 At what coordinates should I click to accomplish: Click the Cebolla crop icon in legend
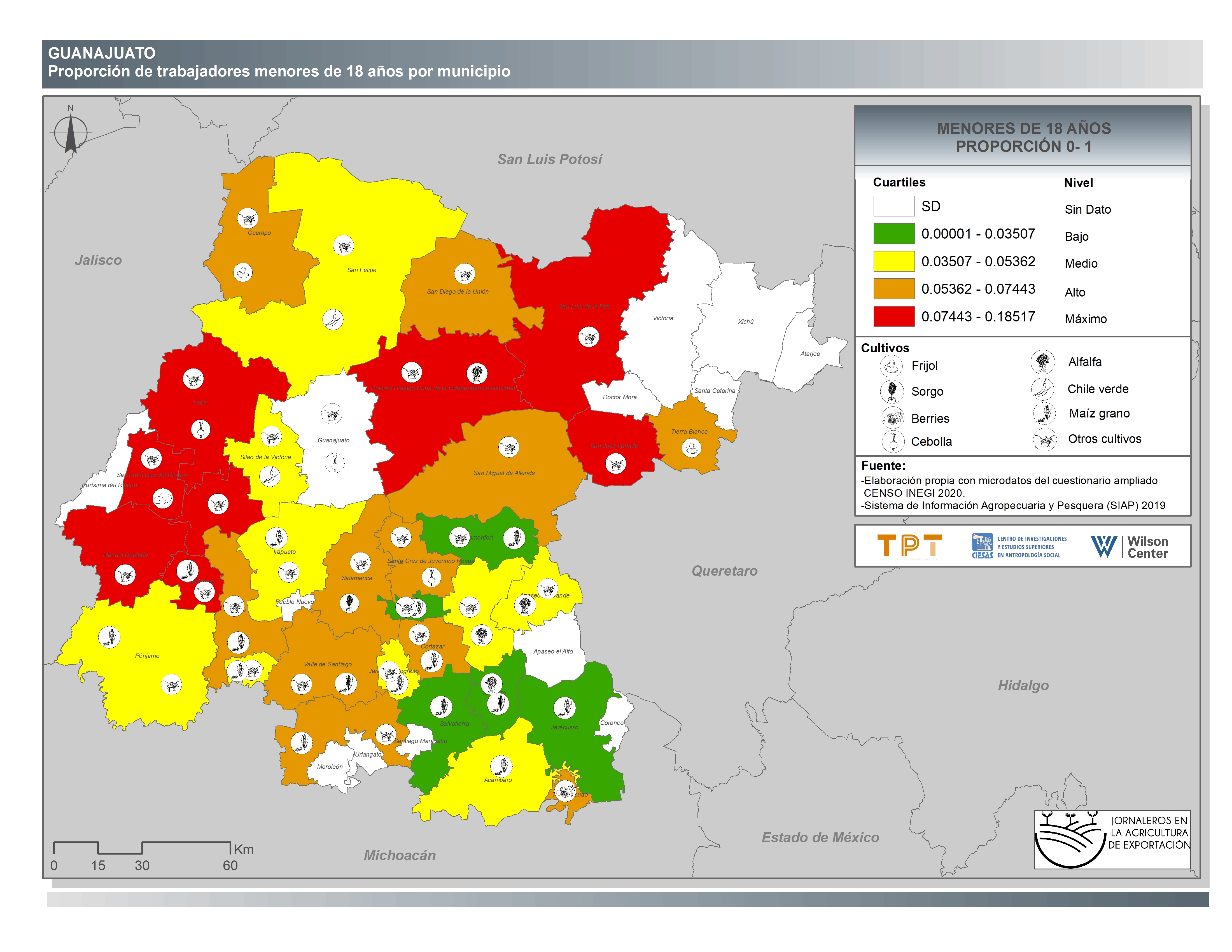(893, 441)
